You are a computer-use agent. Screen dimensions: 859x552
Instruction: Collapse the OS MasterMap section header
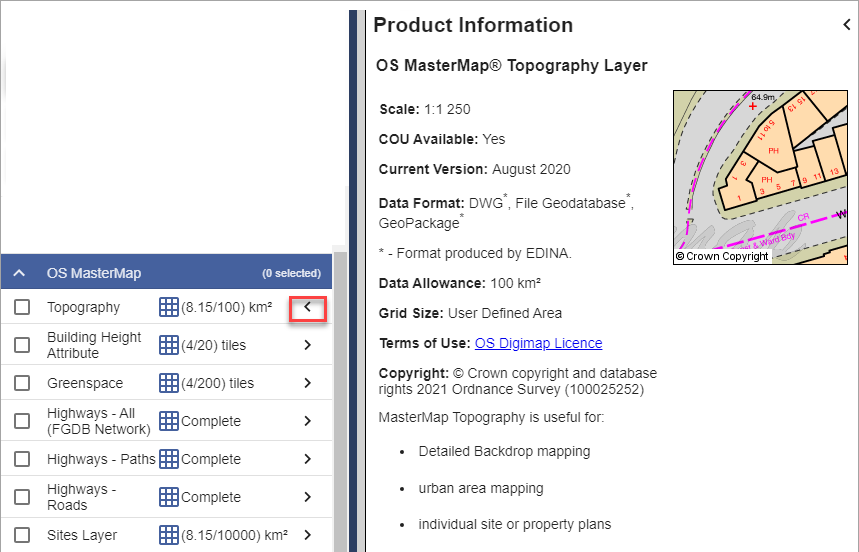(167, 272)
